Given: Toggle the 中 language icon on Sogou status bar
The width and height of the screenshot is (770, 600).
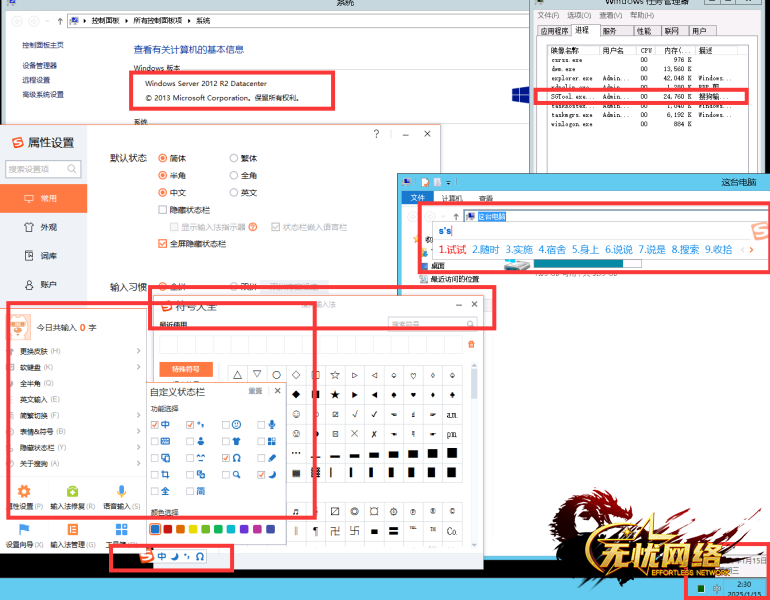Looking at the screenshot, I should (162, 556).
